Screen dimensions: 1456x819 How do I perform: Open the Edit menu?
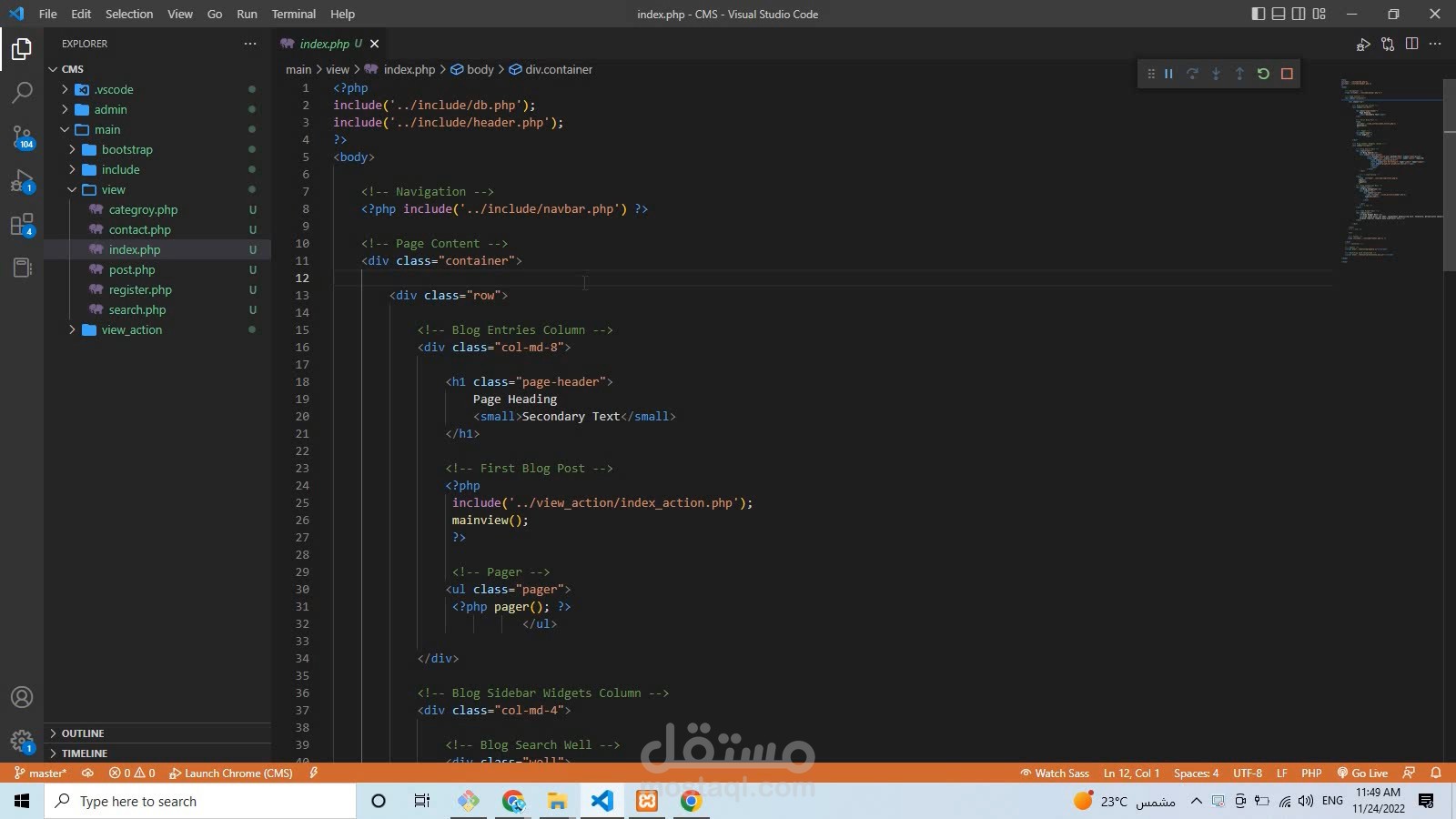click(81, 14)
